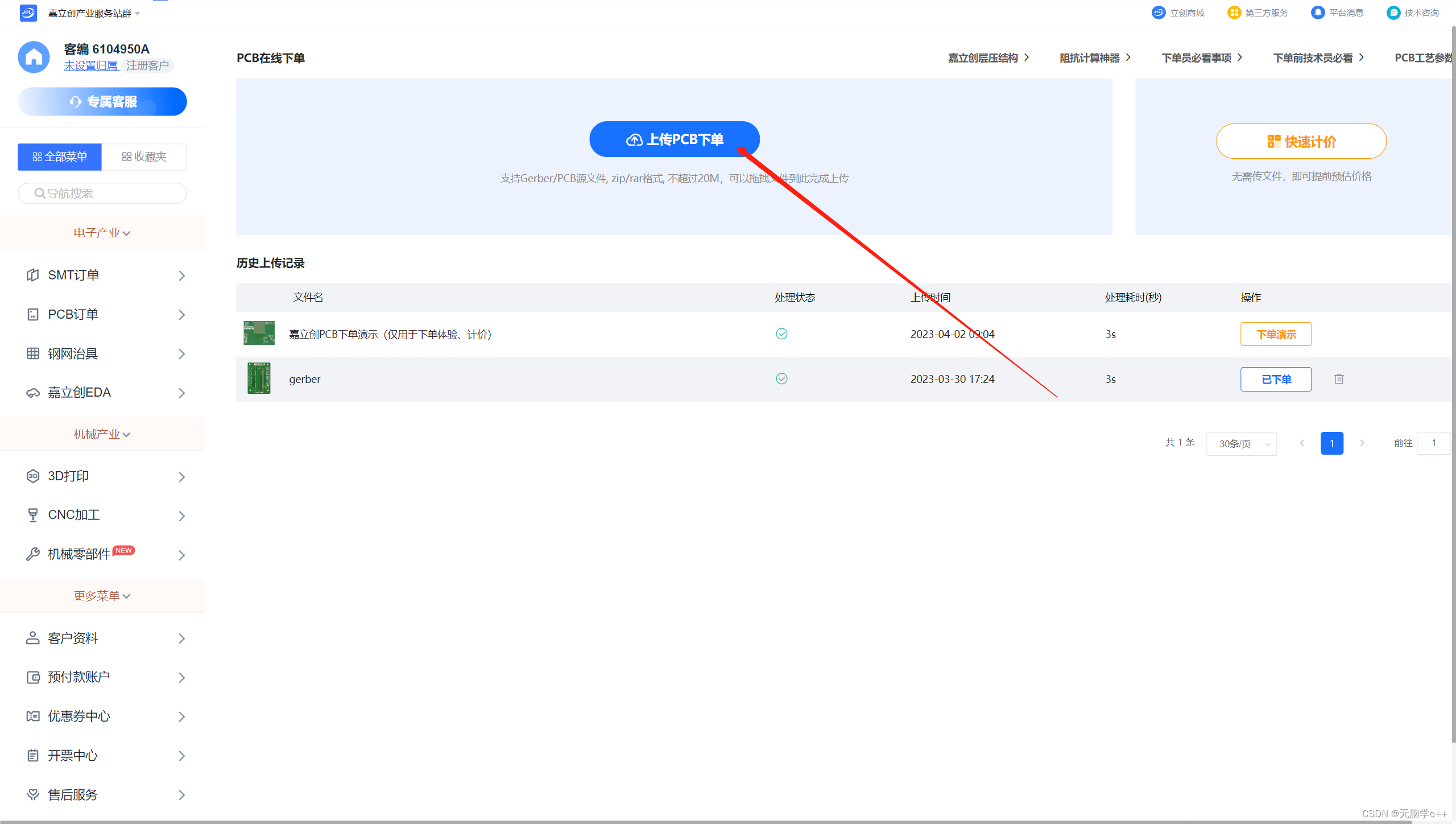Screen dimensions: 1456x824
Task: Click the 3D打印 sidebar icon
Action: (33, 476)
